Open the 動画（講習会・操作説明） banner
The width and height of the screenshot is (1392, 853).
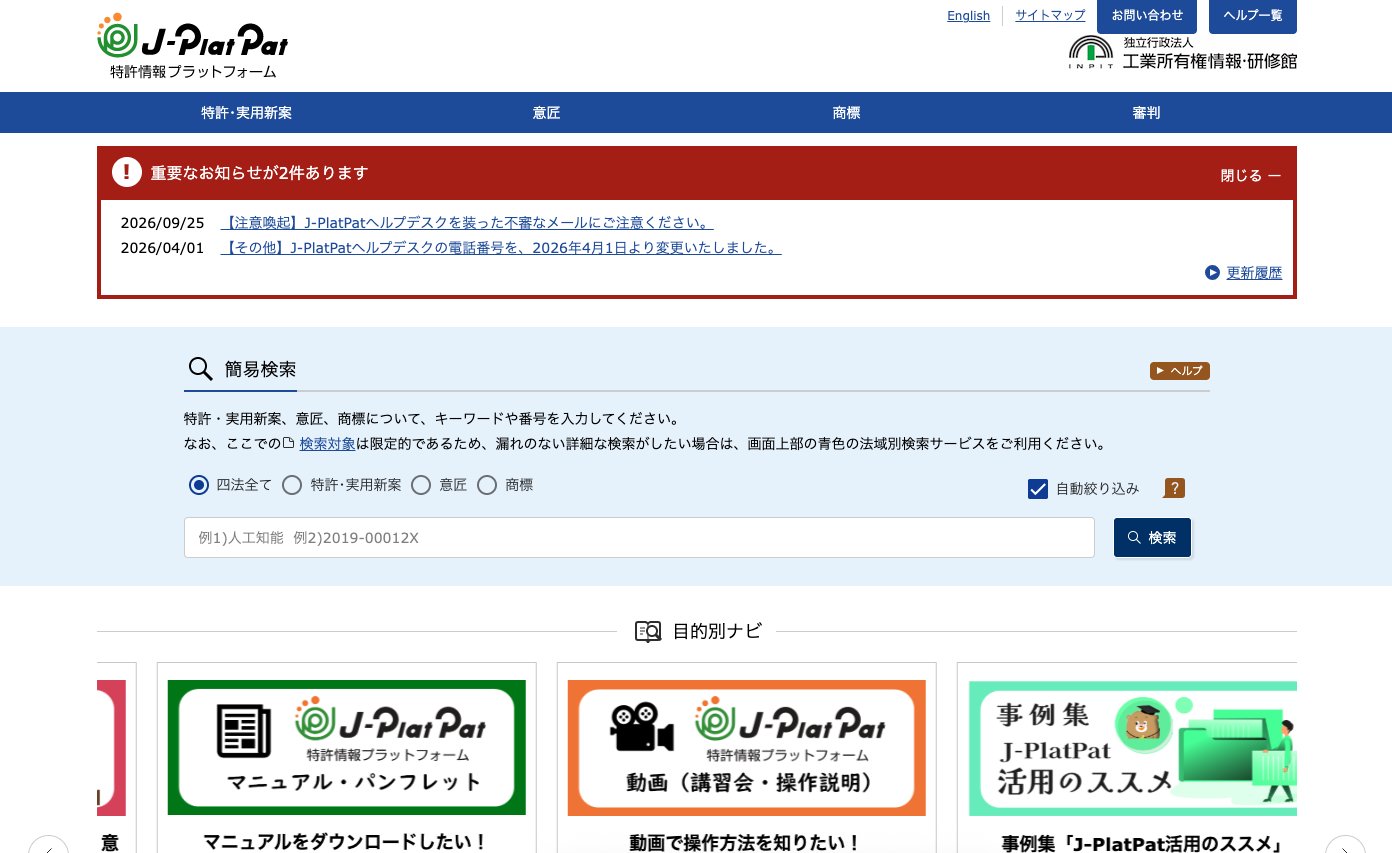(x=746, y=748)
